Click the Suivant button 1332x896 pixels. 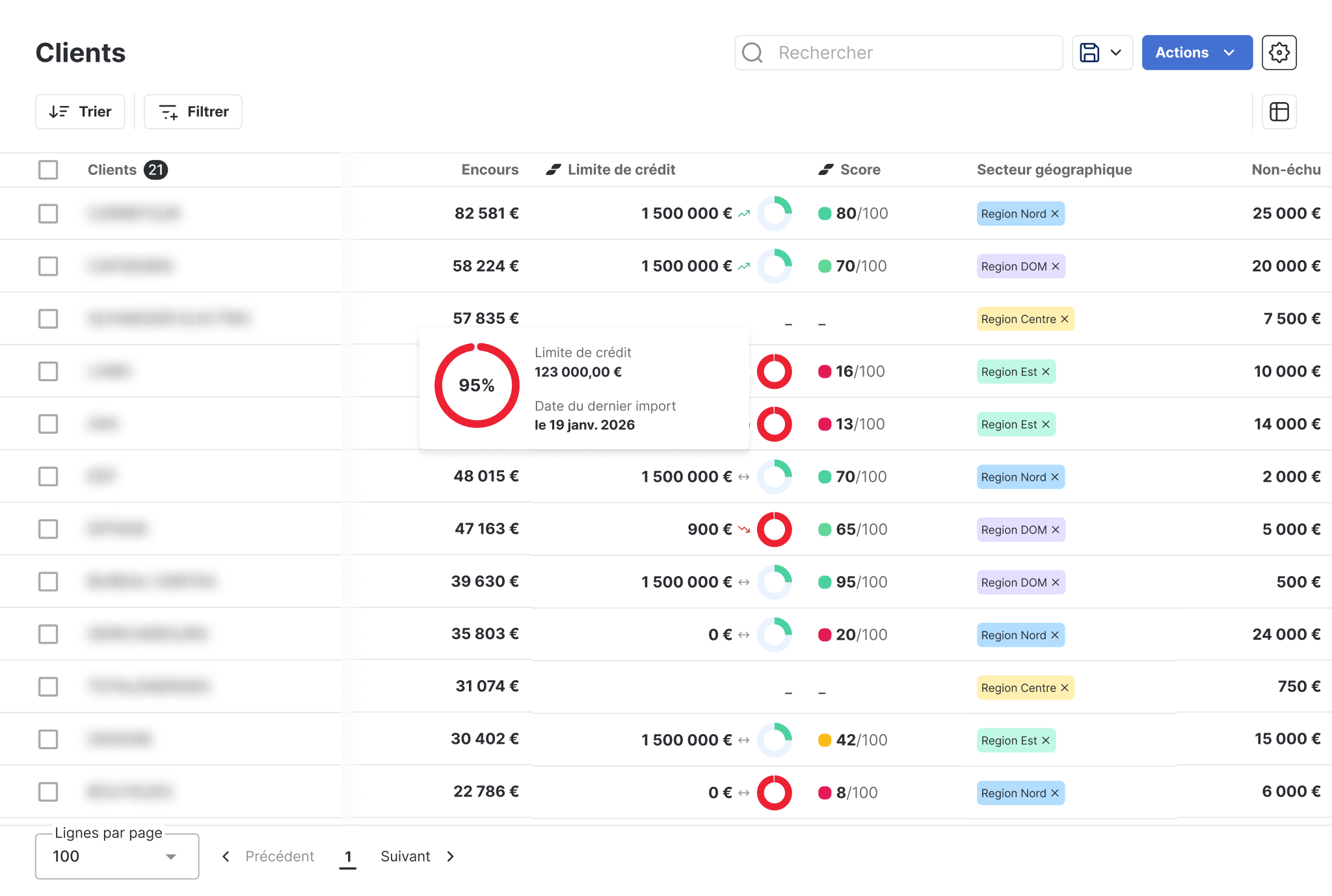(405, 856)
